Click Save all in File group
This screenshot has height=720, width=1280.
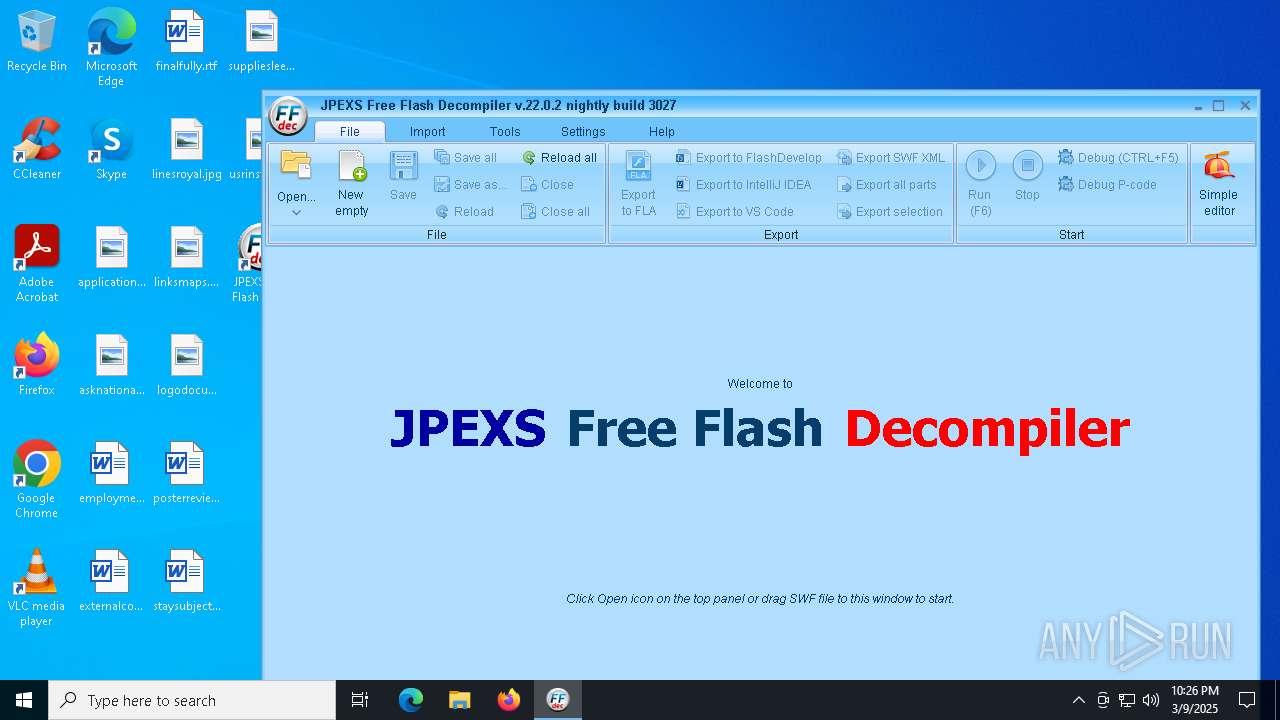click(465, 158)
